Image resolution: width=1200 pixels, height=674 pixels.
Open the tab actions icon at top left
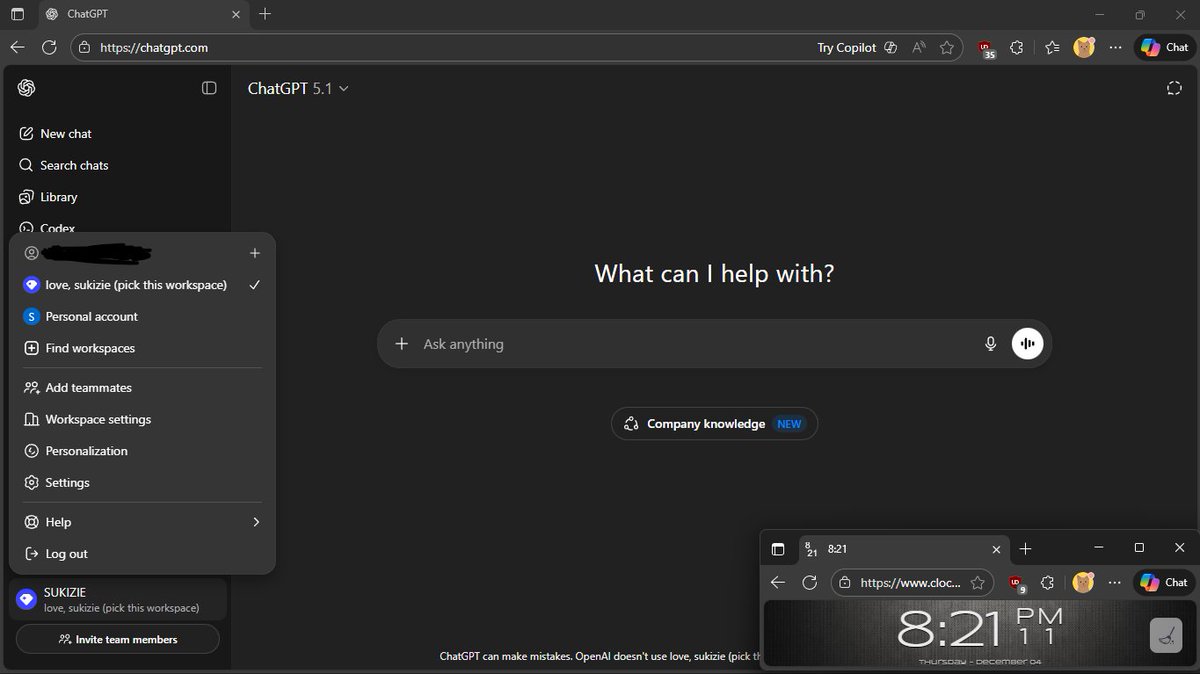pos(17,14)
